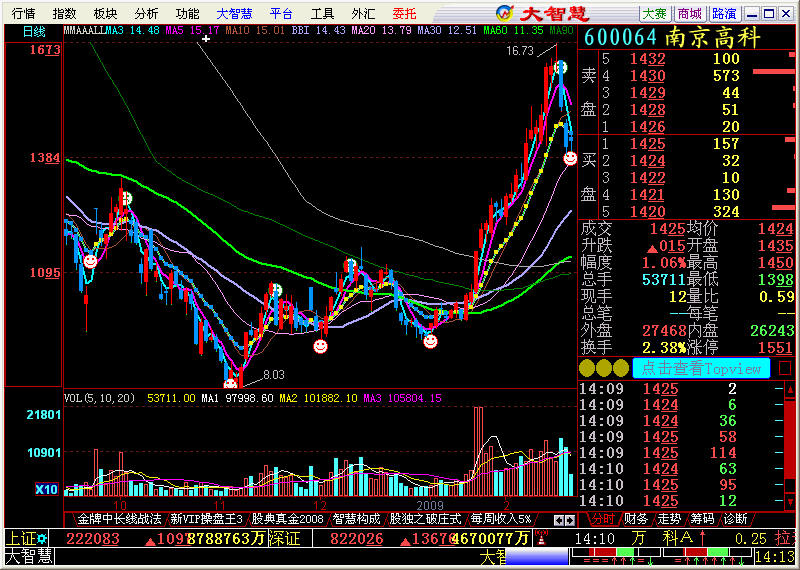
Task: Click the third yellow circle indicator
Action: [x=620, y=368]
